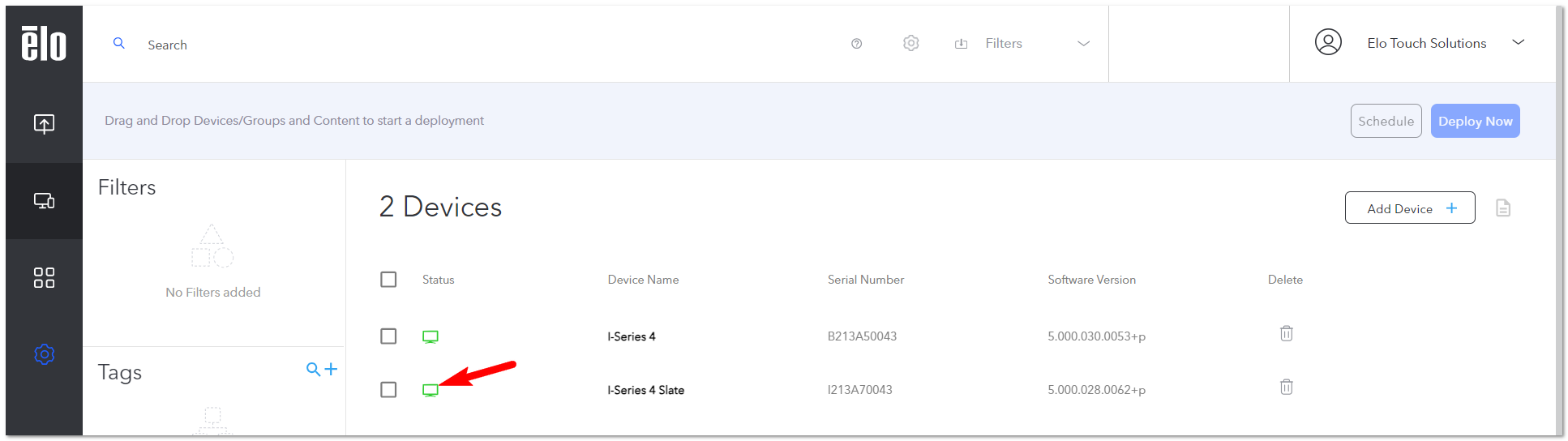Click the Deploy Now button
The image size is (1568, 441).
point(1476,121)
